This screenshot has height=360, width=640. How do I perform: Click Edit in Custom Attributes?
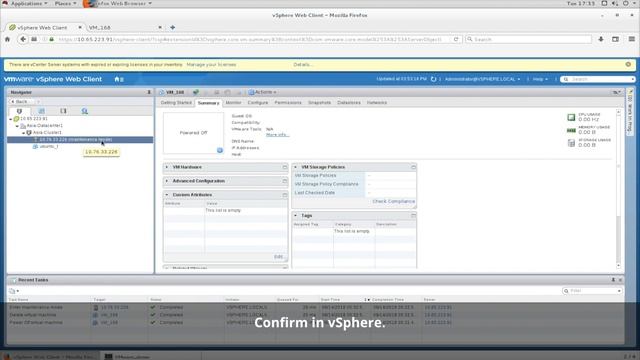[279, 257]
